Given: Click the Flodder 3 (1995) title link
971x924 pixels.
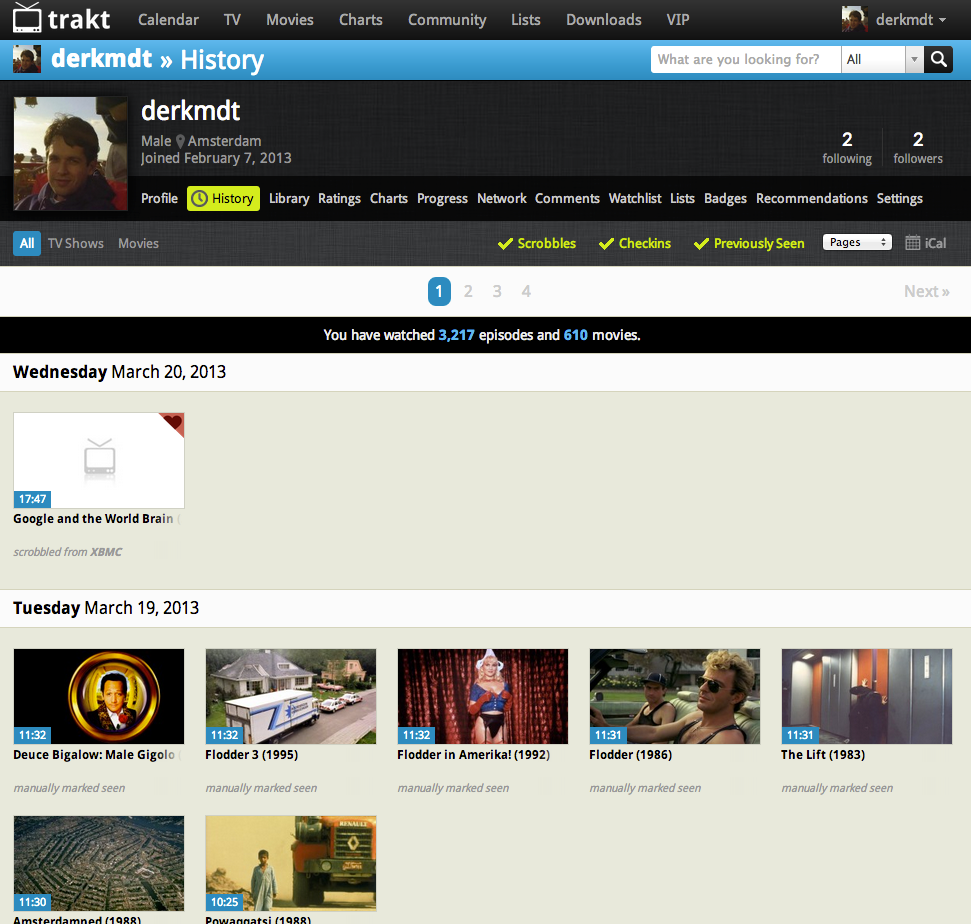Looking at the screenshot, I should pyautogui.click(x=251, y=755).
